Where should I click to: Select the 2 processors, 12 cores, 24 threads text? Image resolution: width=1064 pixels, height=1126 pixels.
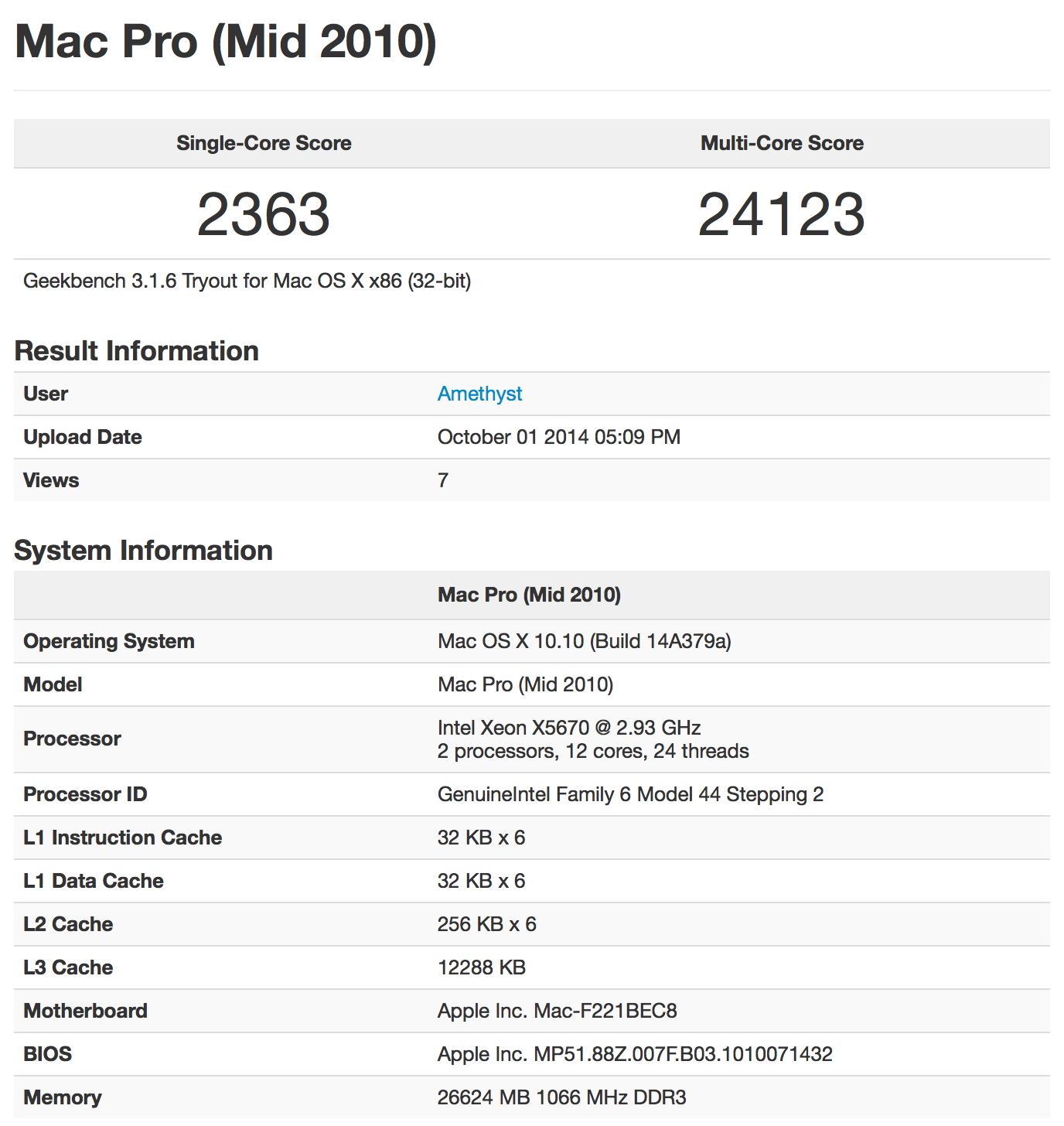coord(593,751)
